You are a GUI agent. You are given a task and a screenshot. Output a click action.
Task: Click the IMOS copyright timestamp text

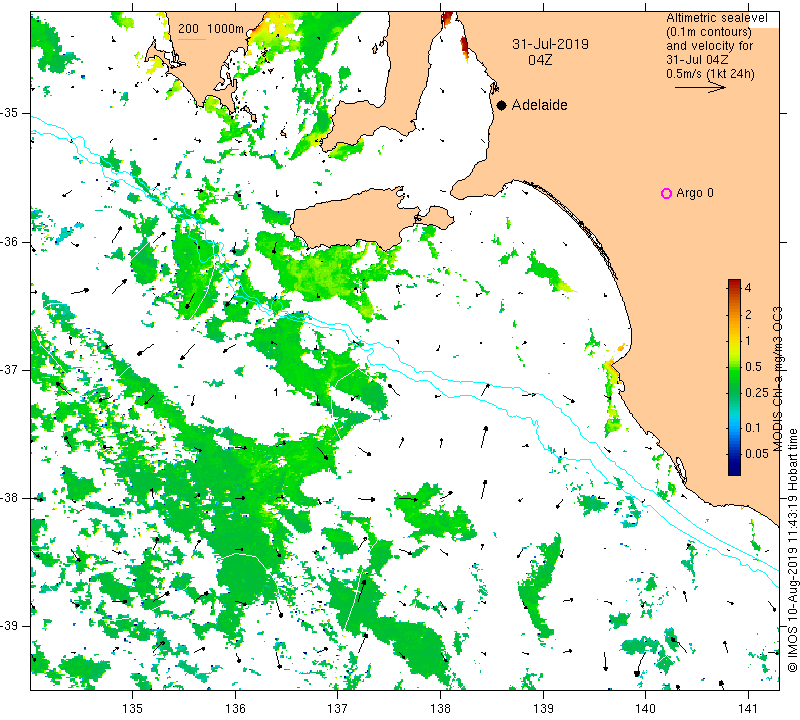[x=792, y=550]
